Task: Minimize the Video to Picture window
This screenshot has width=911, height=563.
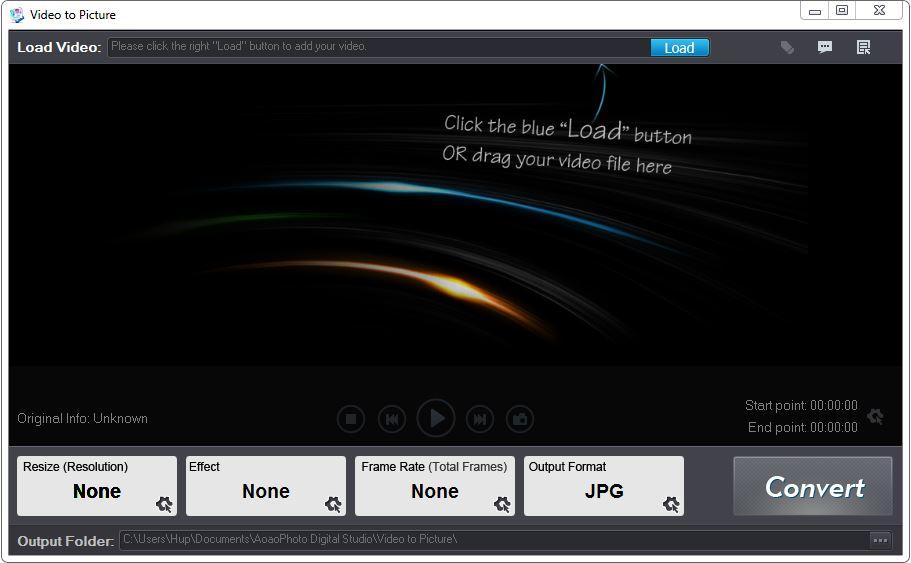Action: pos(815,10)
